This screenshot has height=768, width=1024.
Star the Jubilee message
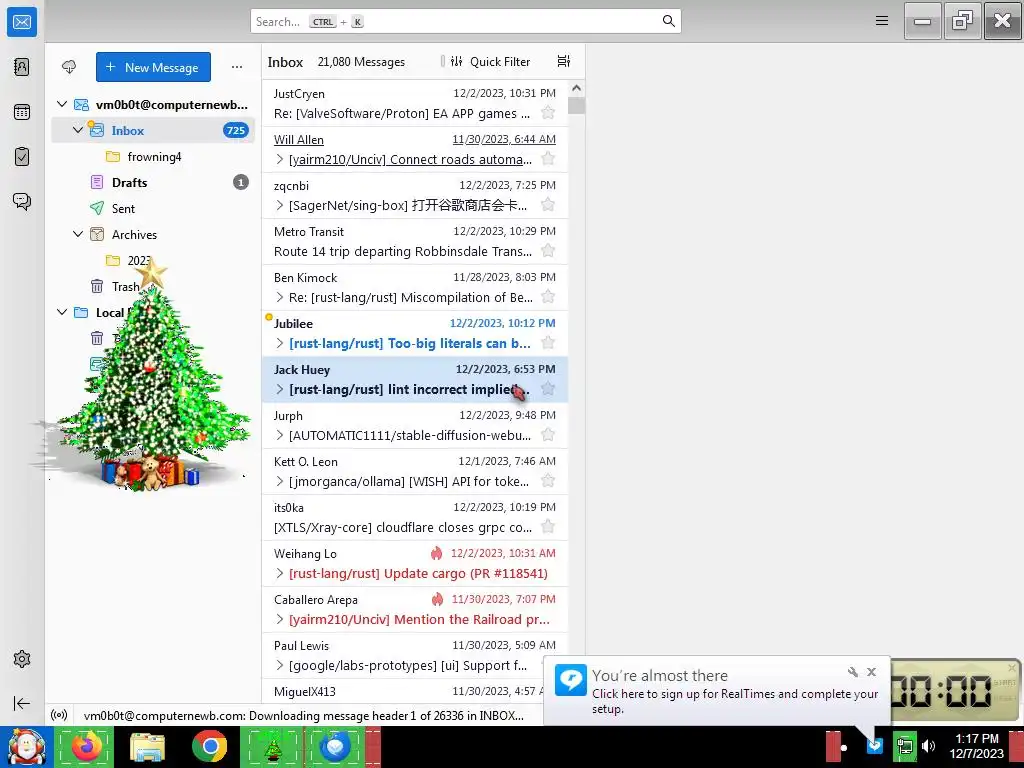click(548, 343)
